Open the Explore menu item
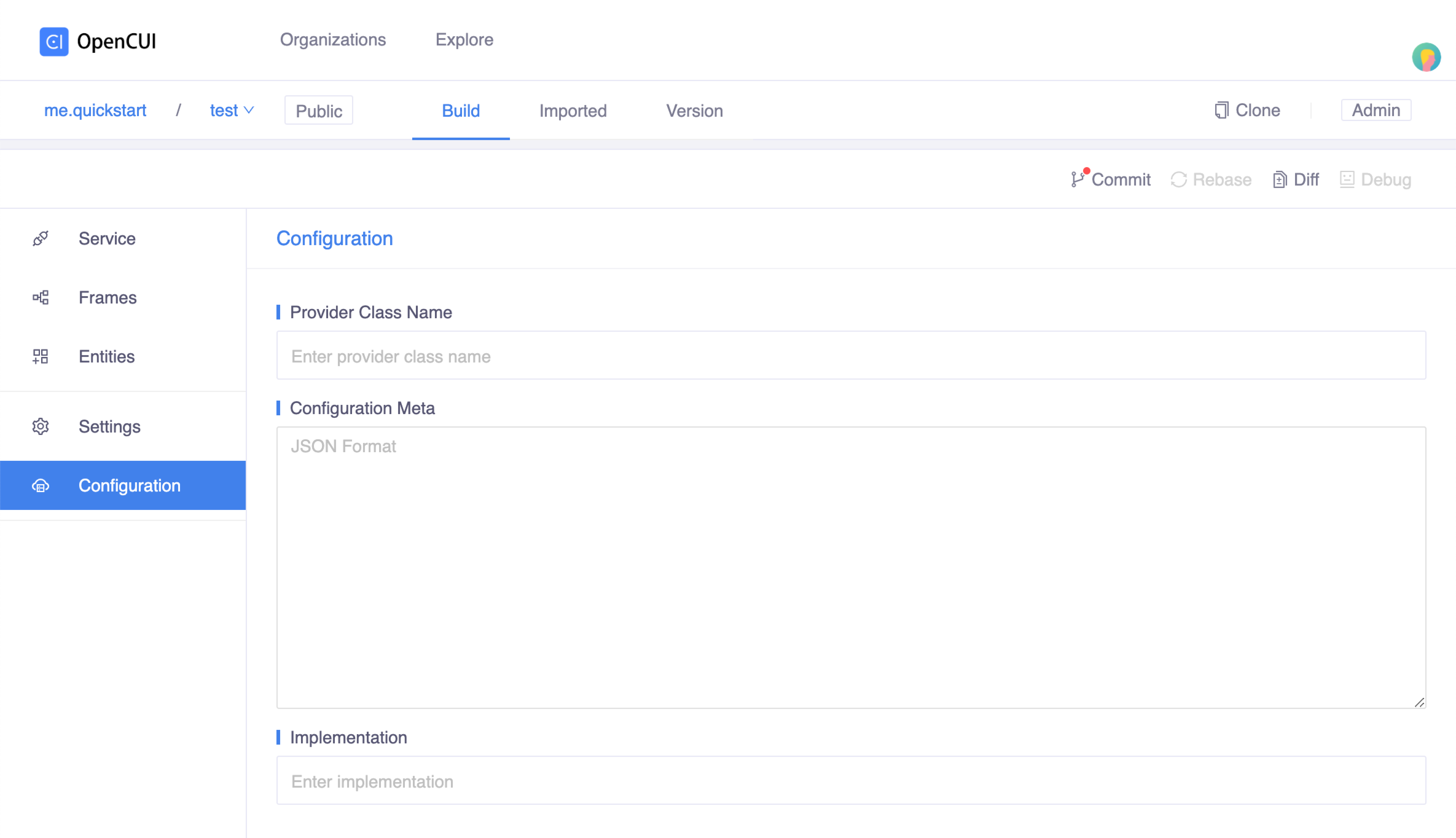The image size is (1456, 838). click(464, 40)
